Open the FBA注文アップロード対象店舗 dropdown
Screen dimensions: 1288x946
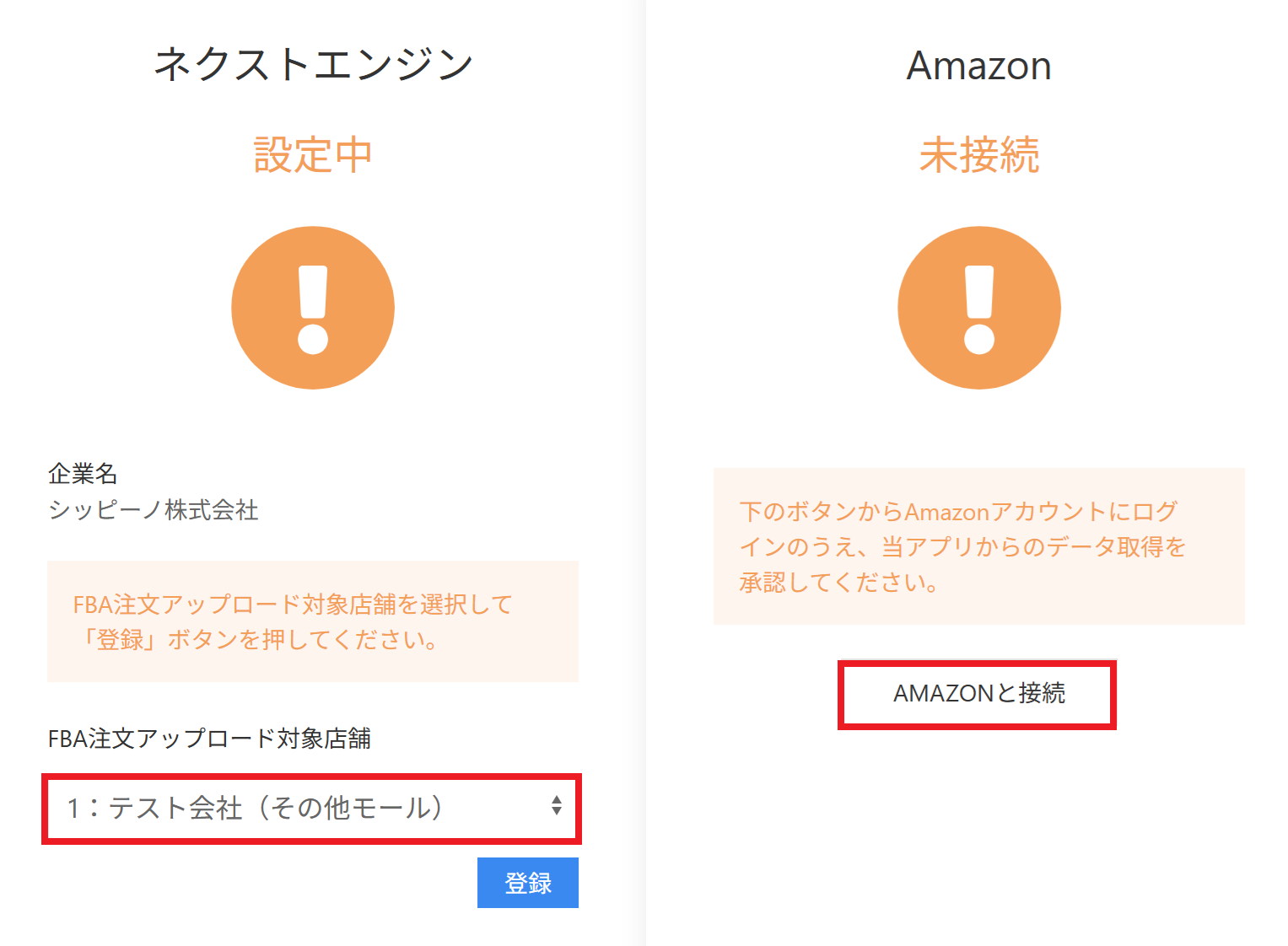pos(311,809)
